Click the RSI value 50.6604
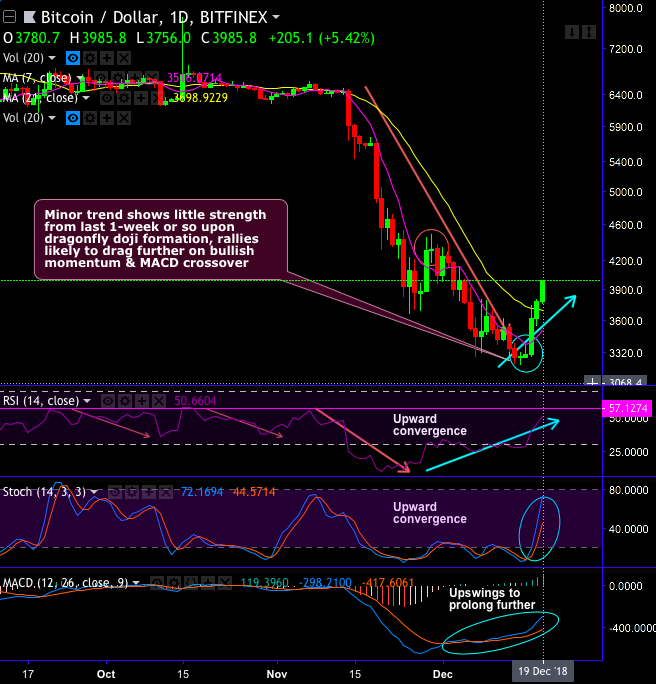The width and height of the screenshot is (656, 684). tap(195, 401)
